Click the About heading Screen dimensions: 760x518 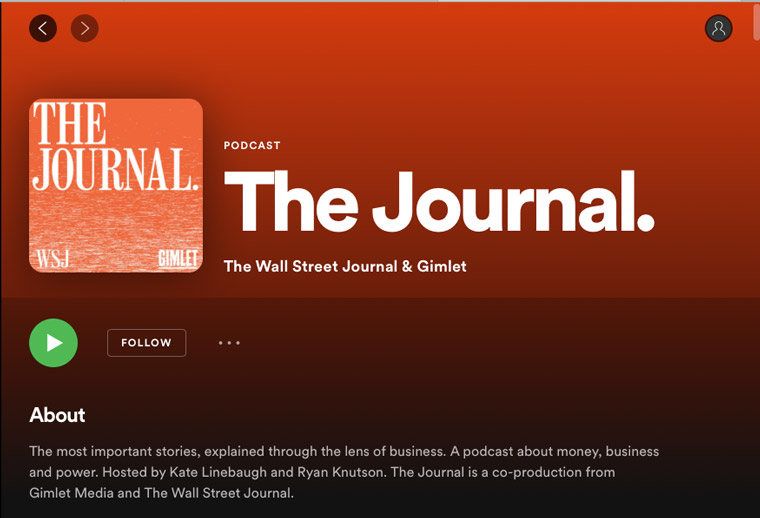coord(57,415)
